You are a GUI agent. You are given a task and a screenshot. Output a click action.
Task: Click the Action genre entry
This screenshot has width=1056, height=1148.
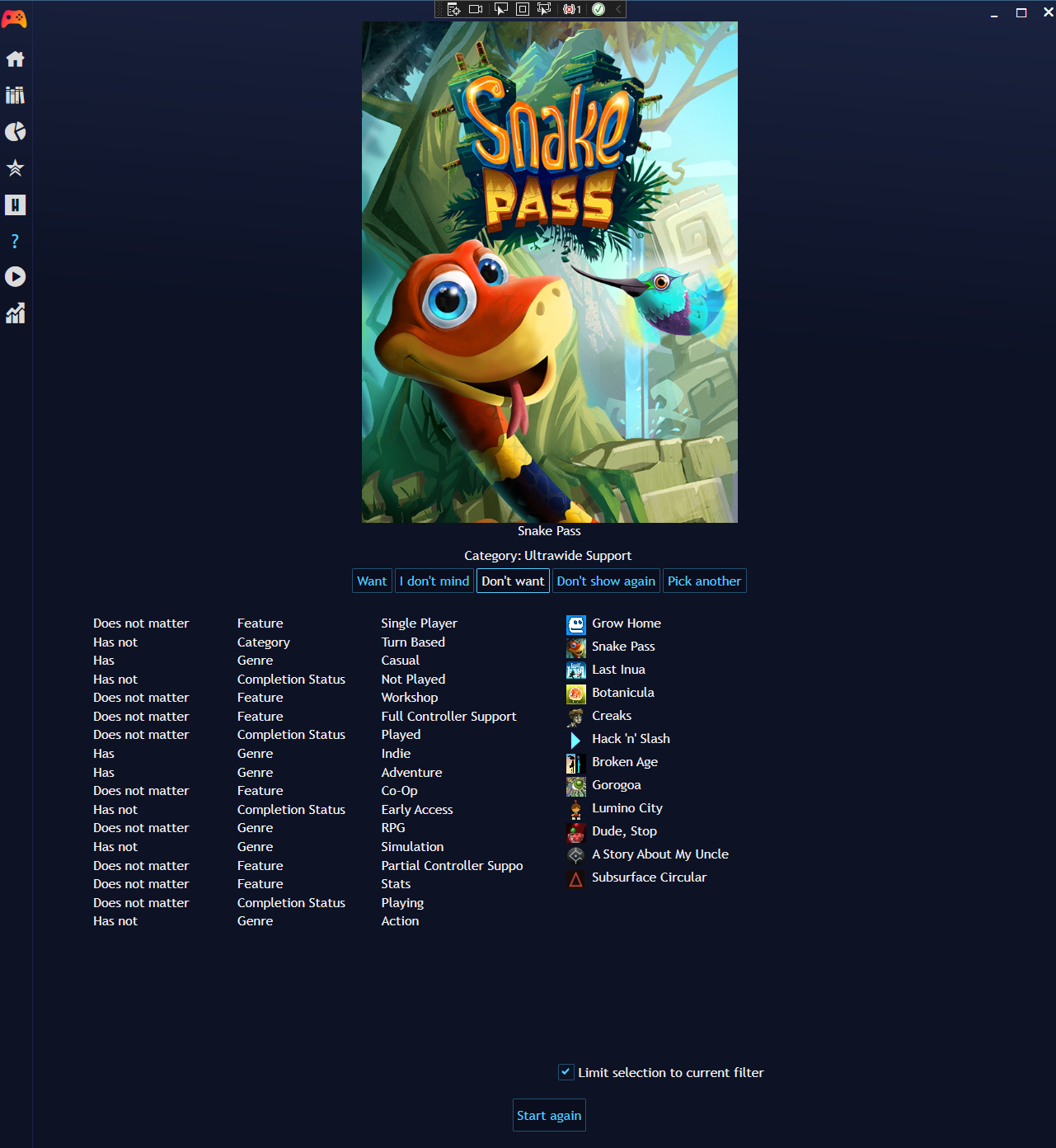[400, 921]
